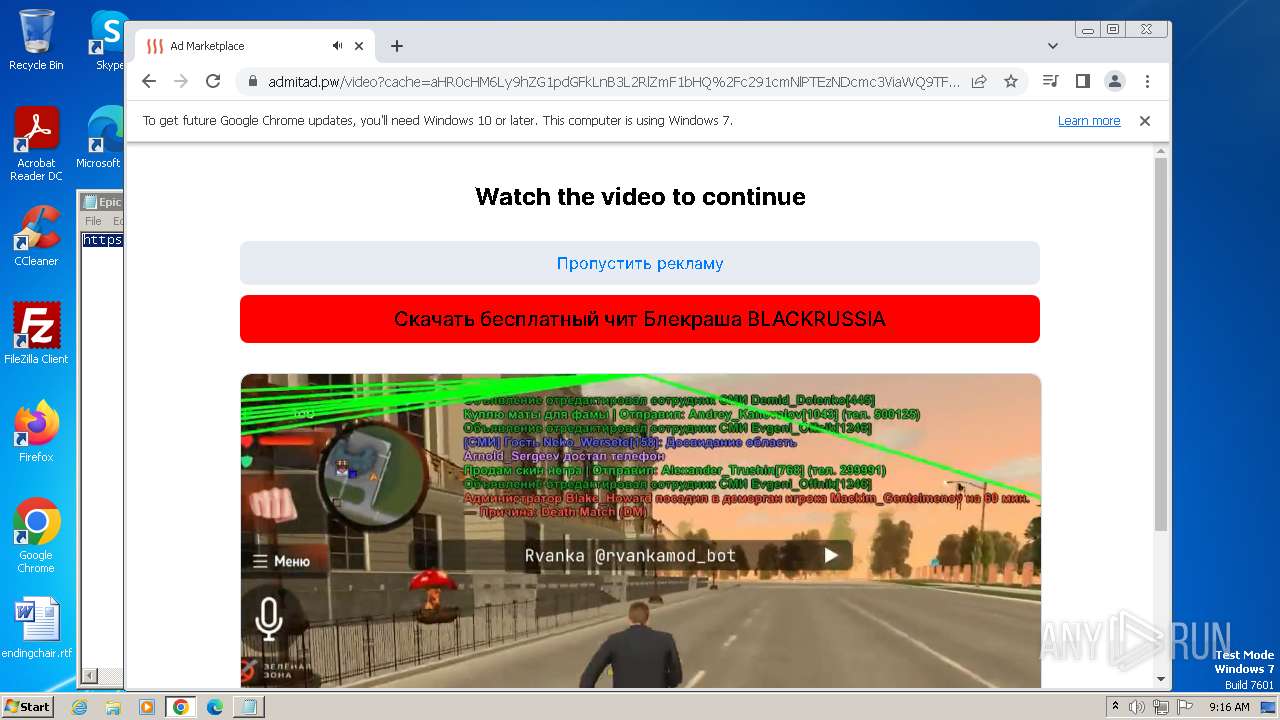Show hidden system tray icons
The height and width of the screenshot is (720, 1280).
pos(1115,707)
